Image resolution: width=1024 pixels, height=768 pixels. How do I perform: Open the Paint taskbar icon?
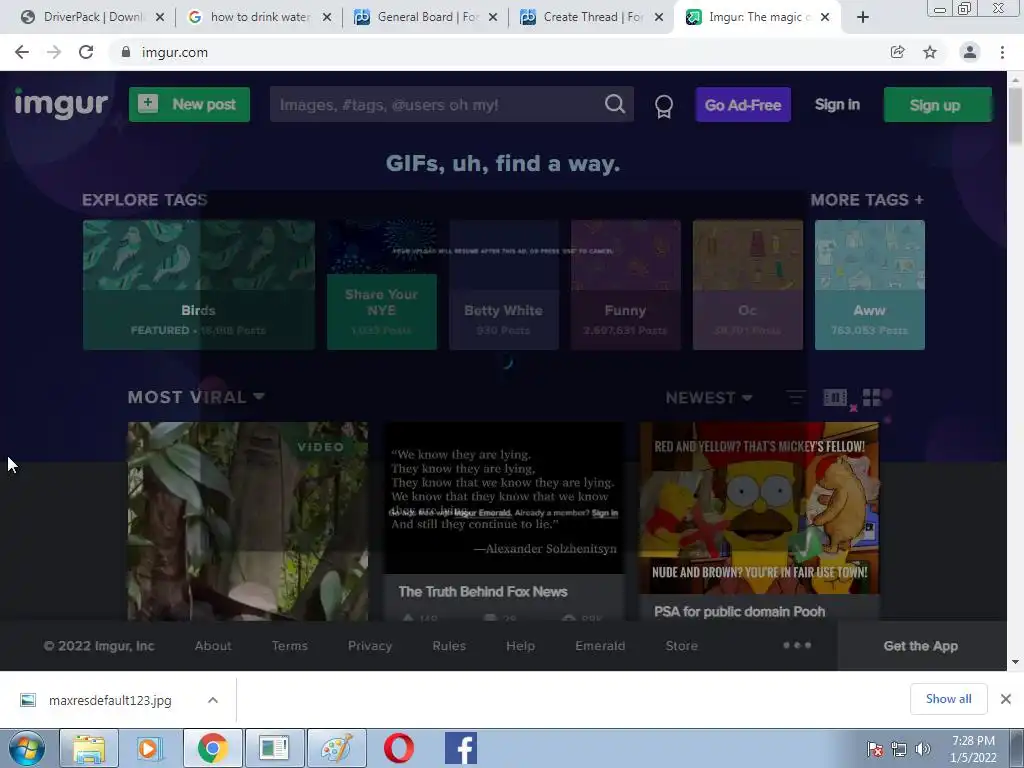point(336,748)
